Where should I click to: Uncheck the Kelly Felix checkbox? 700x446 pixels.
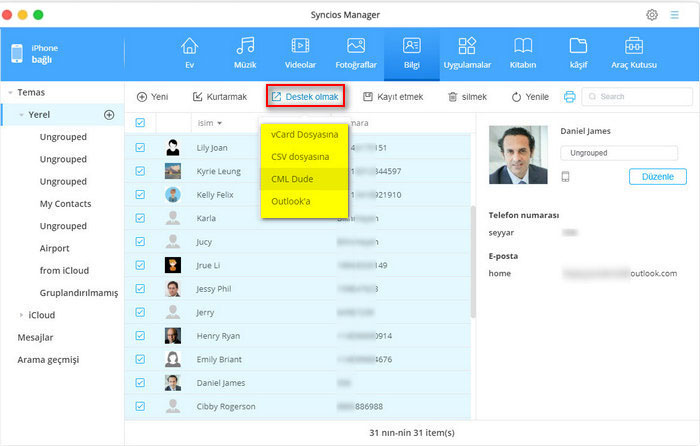(x=140, y=195)
